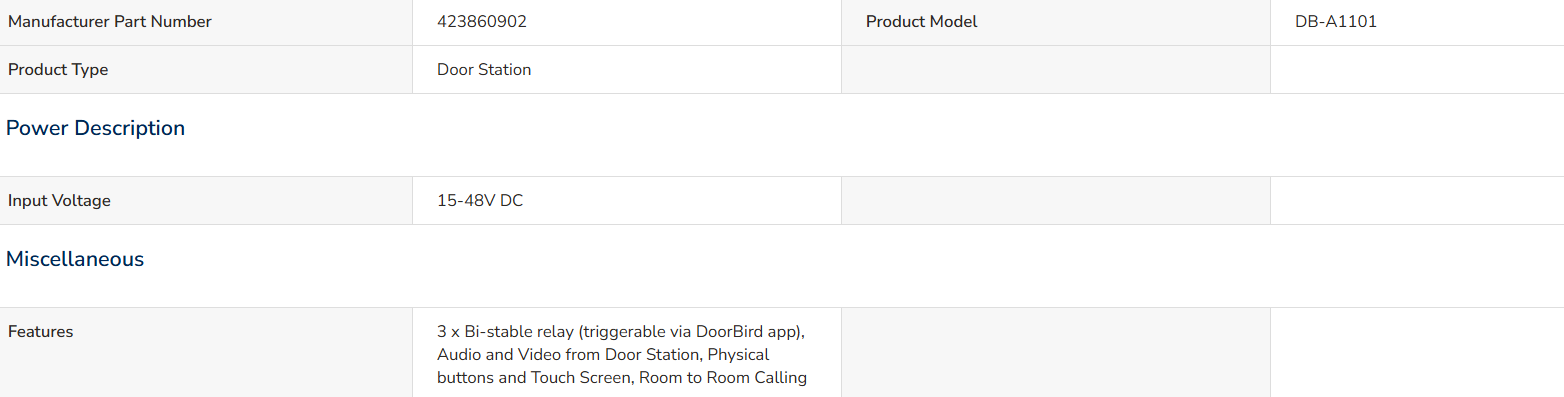The width and height of the screenshot is (1564, 397).
Task: Click empty cell right of Features description
Action: click(1055, 352)
